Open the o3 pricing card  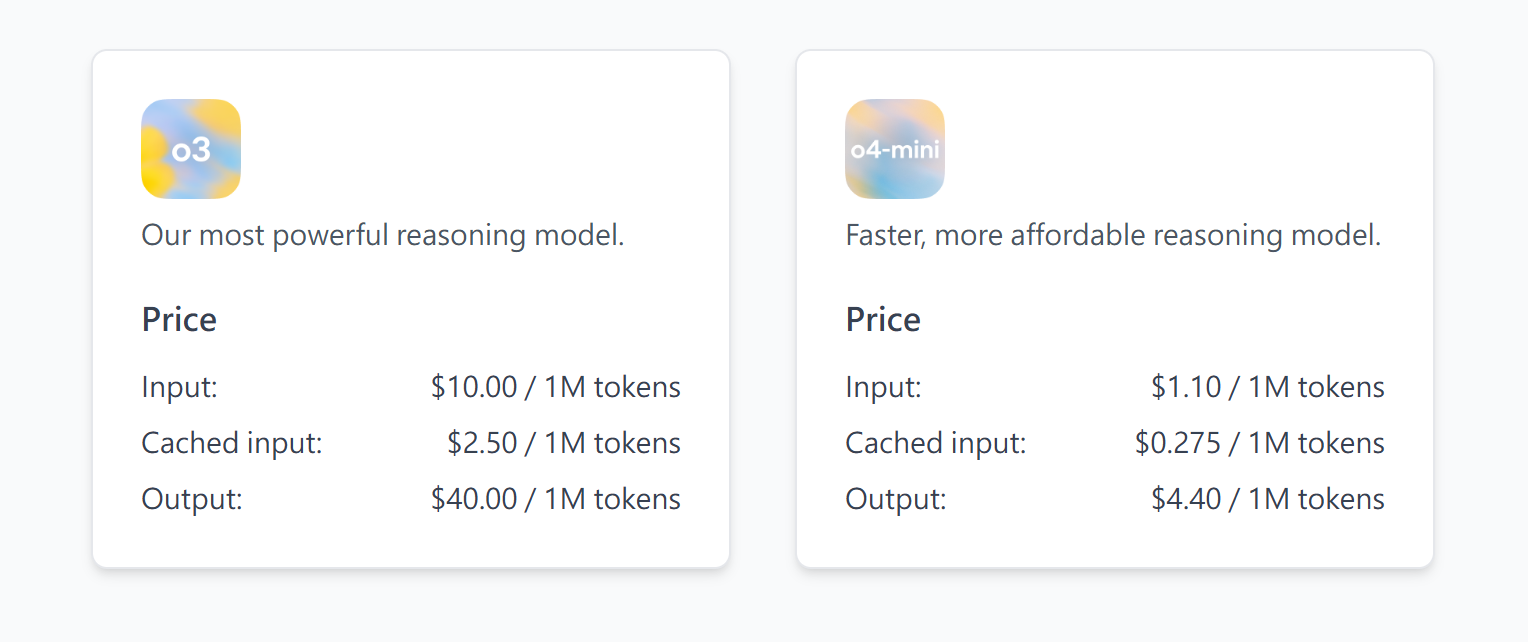coord(411,309)
